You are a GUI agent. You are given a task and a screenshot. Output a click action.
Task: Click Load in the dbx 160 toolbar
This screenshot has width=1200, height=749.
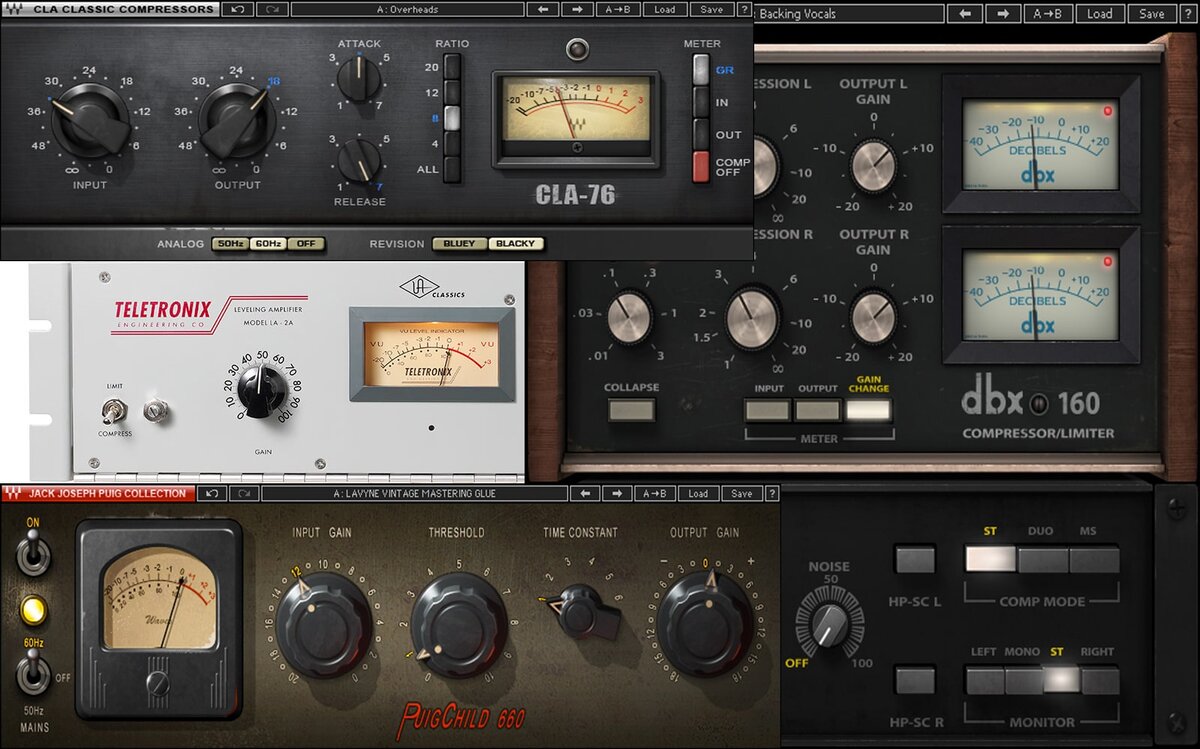[x=1100, y=14]
